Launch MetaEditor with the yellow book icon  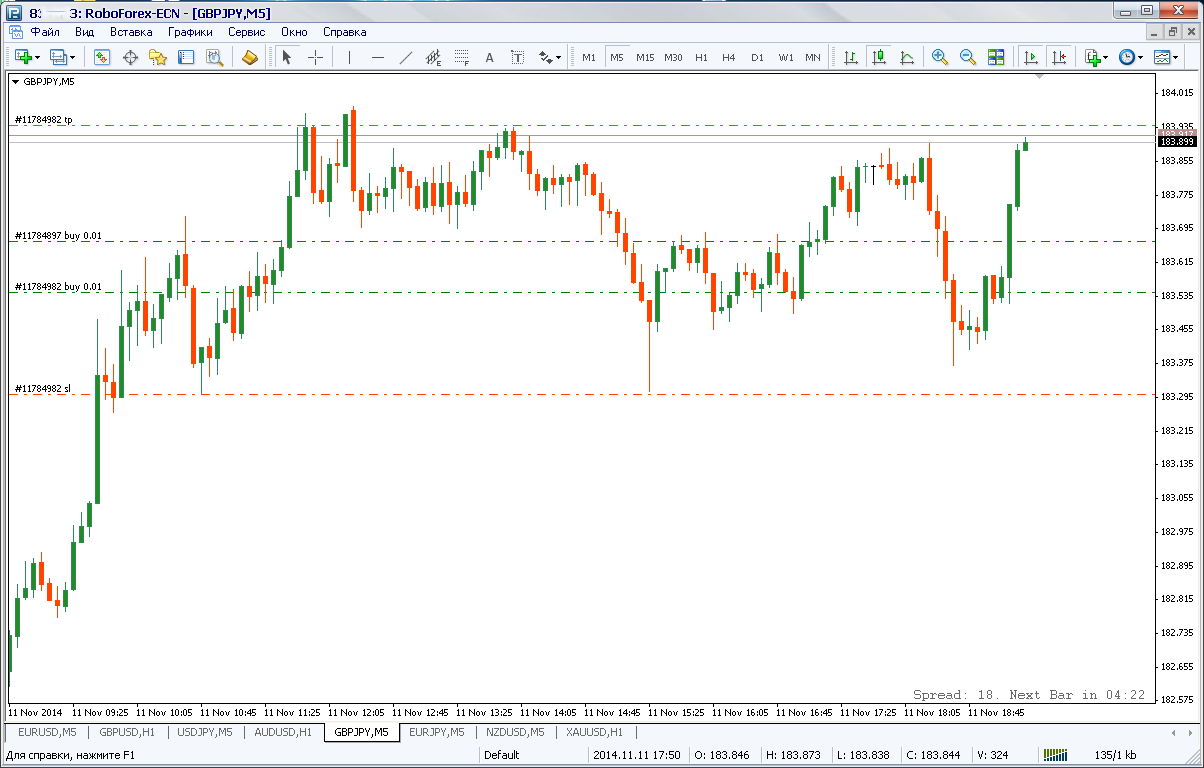pyautogui.click(x=250, y=57)
